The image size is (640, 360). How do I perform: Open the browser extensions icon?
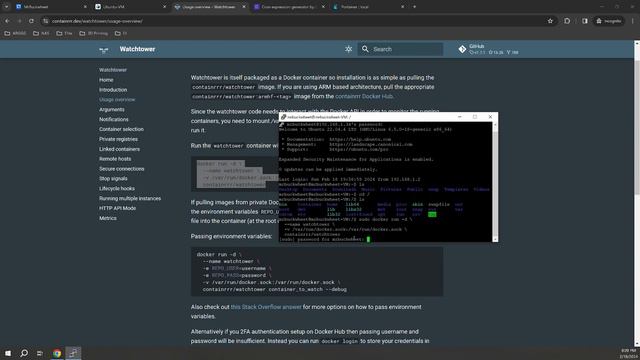567,21
